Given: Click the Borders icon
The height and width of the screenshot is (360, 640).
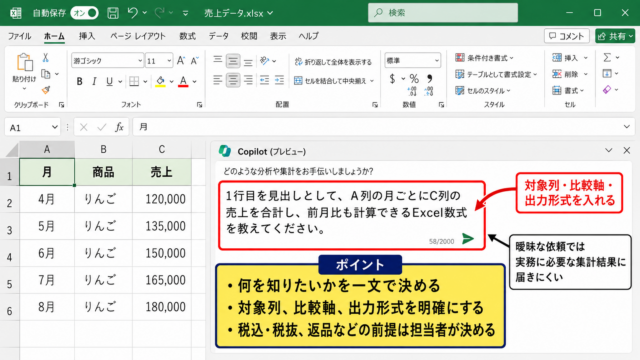Looking at the screenshot, I should tap(134, 81).
